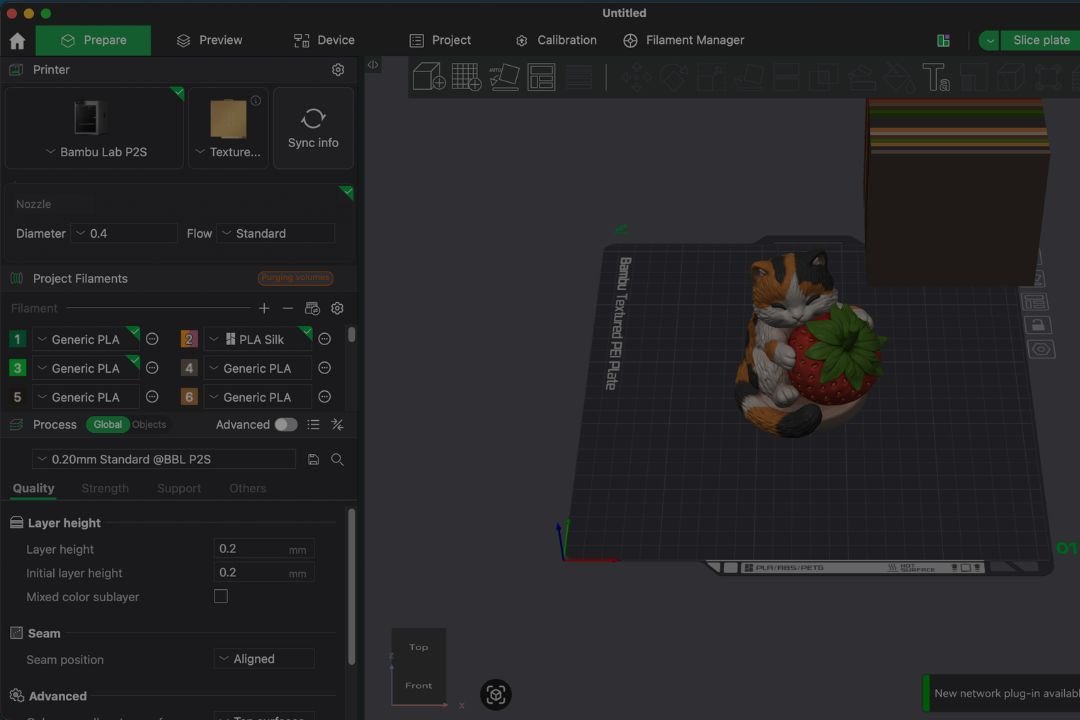Open options for filament 4
1080x720 pixels.
pyautogui.click(x=324, y=368)
